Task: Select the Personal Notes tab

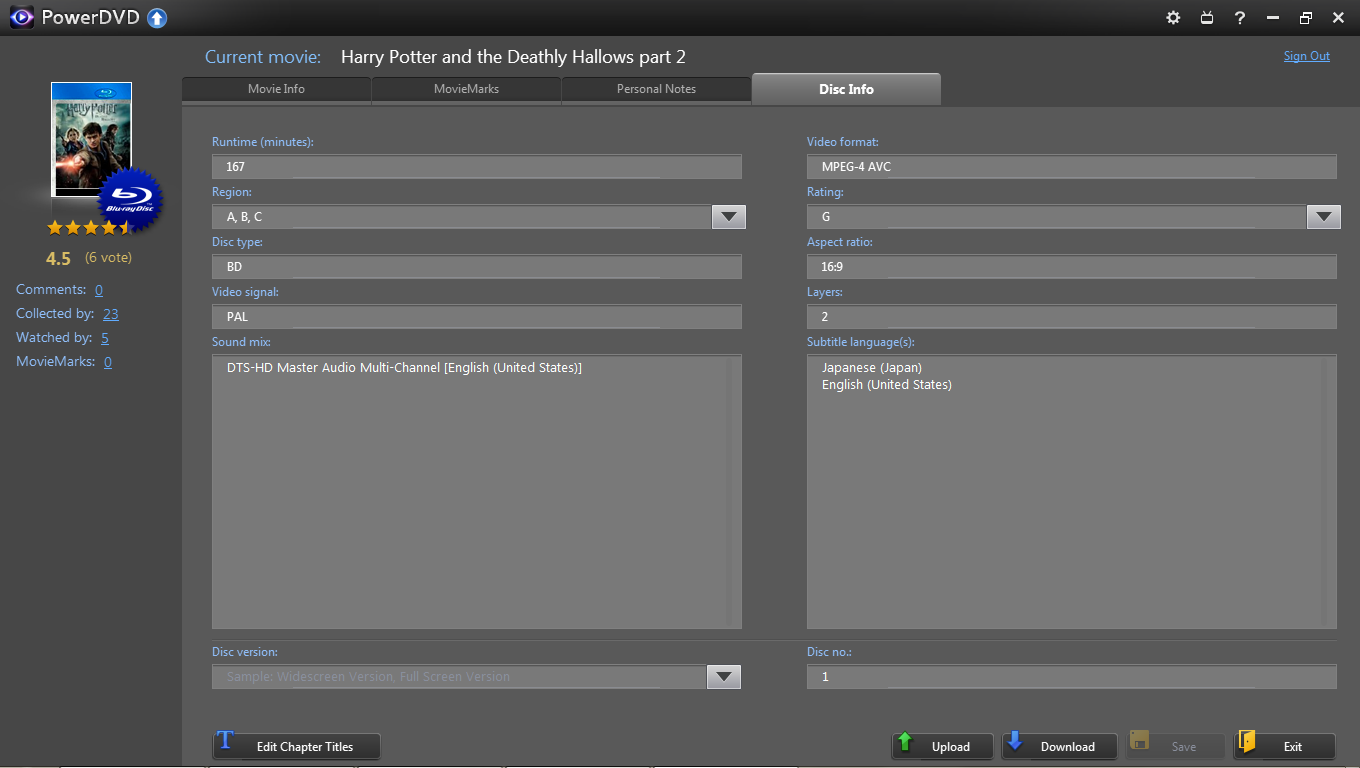Action: click(x=656, y=89)
